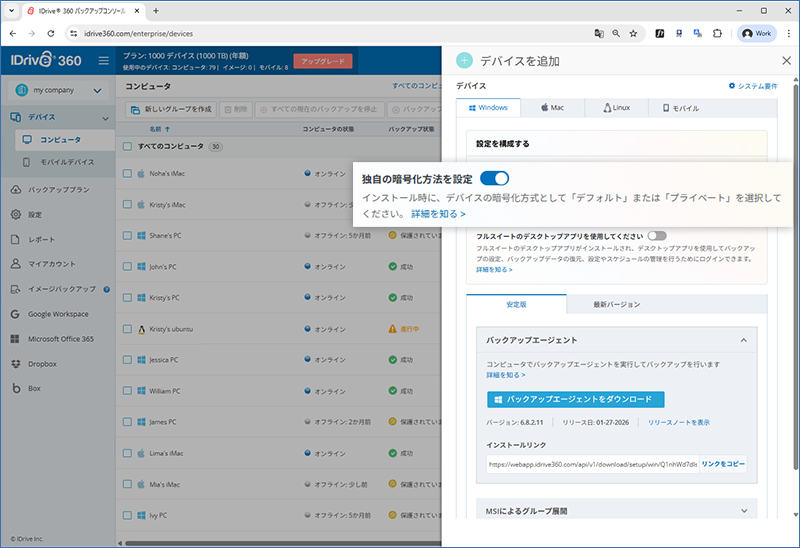Switch to the Mac device tab
The image size is (800, 548).
550,107
